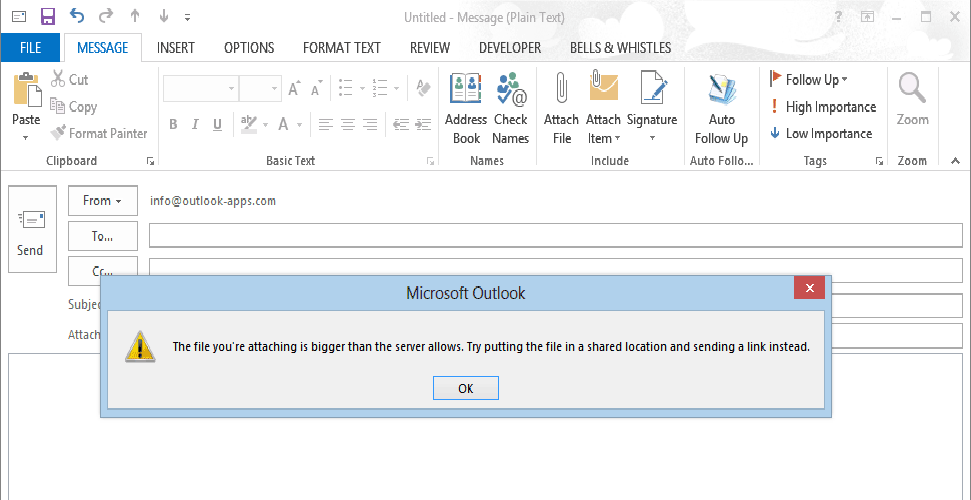Click font color button
This screenshot has width=971, height=500.
click(283, 125)
